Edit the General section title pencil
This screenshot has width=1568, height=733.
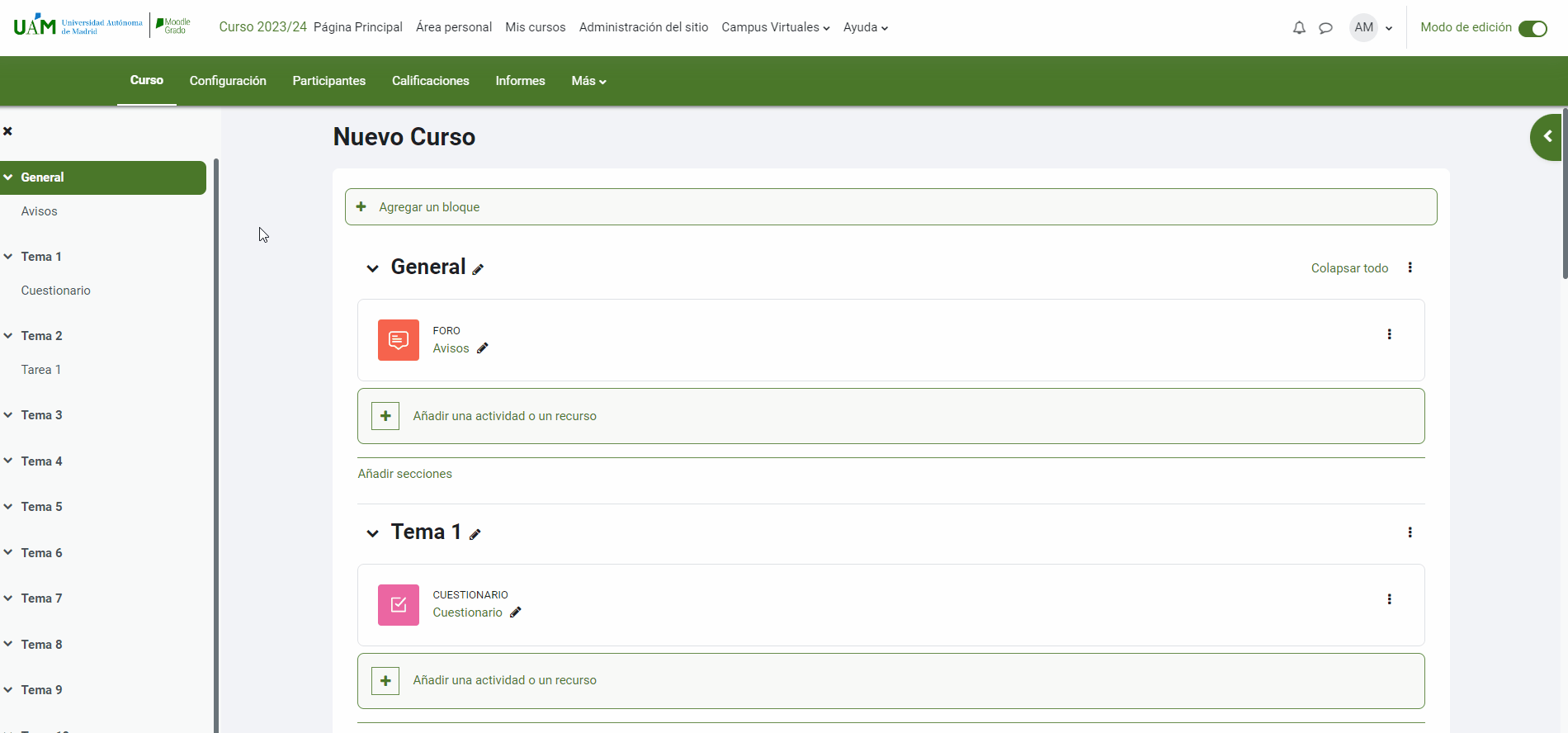click(478, 269)
